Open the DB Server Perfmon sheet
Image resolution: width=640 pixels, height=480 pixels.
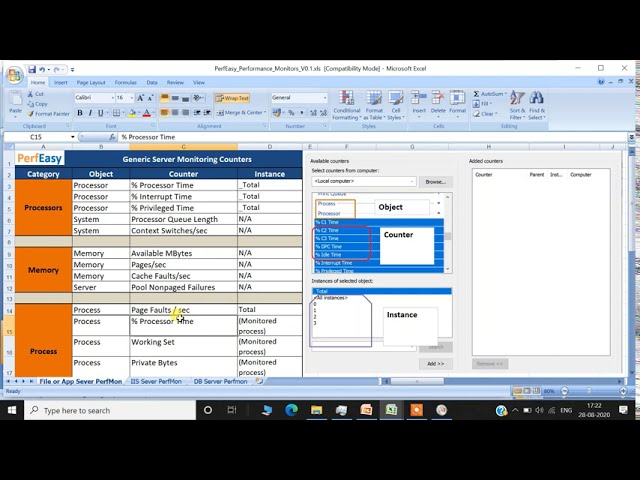point(220,381)
